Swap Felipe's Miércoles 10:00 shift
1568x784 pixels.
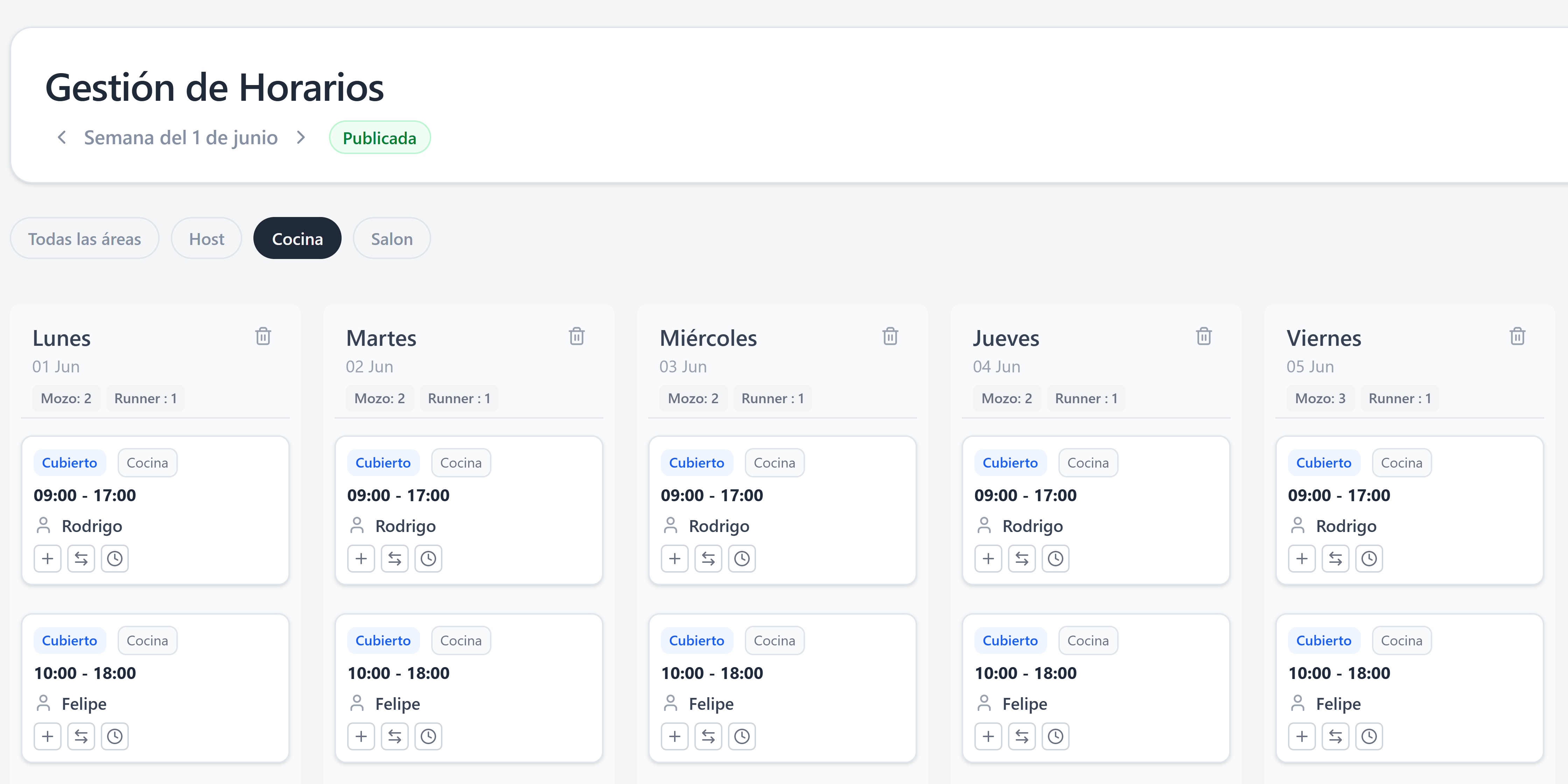pyautogui.click(x=708, y=736)
